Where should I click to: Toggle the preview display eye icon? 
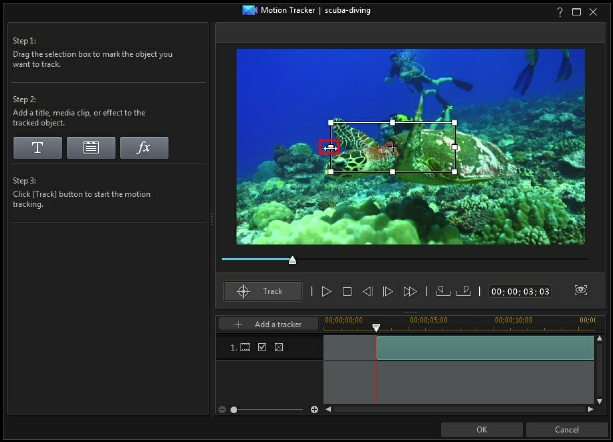(x=581, y=291)
